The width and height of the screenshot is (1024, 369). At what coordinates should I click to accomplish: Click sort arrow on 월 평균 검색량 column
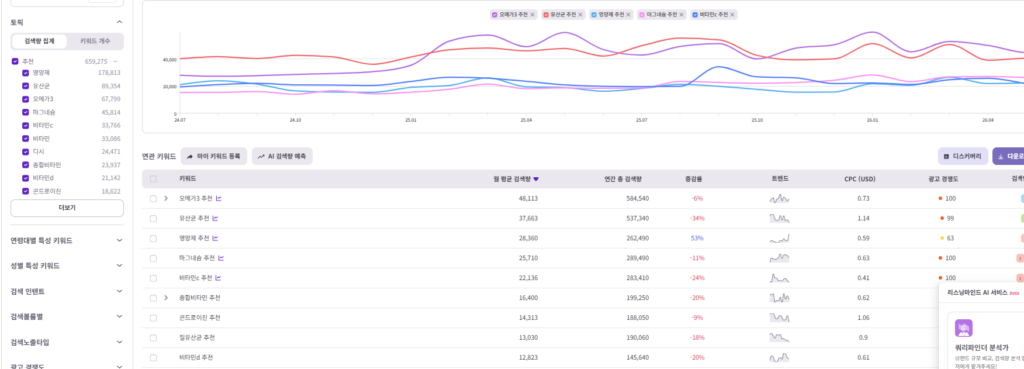[x=536, y=179]
